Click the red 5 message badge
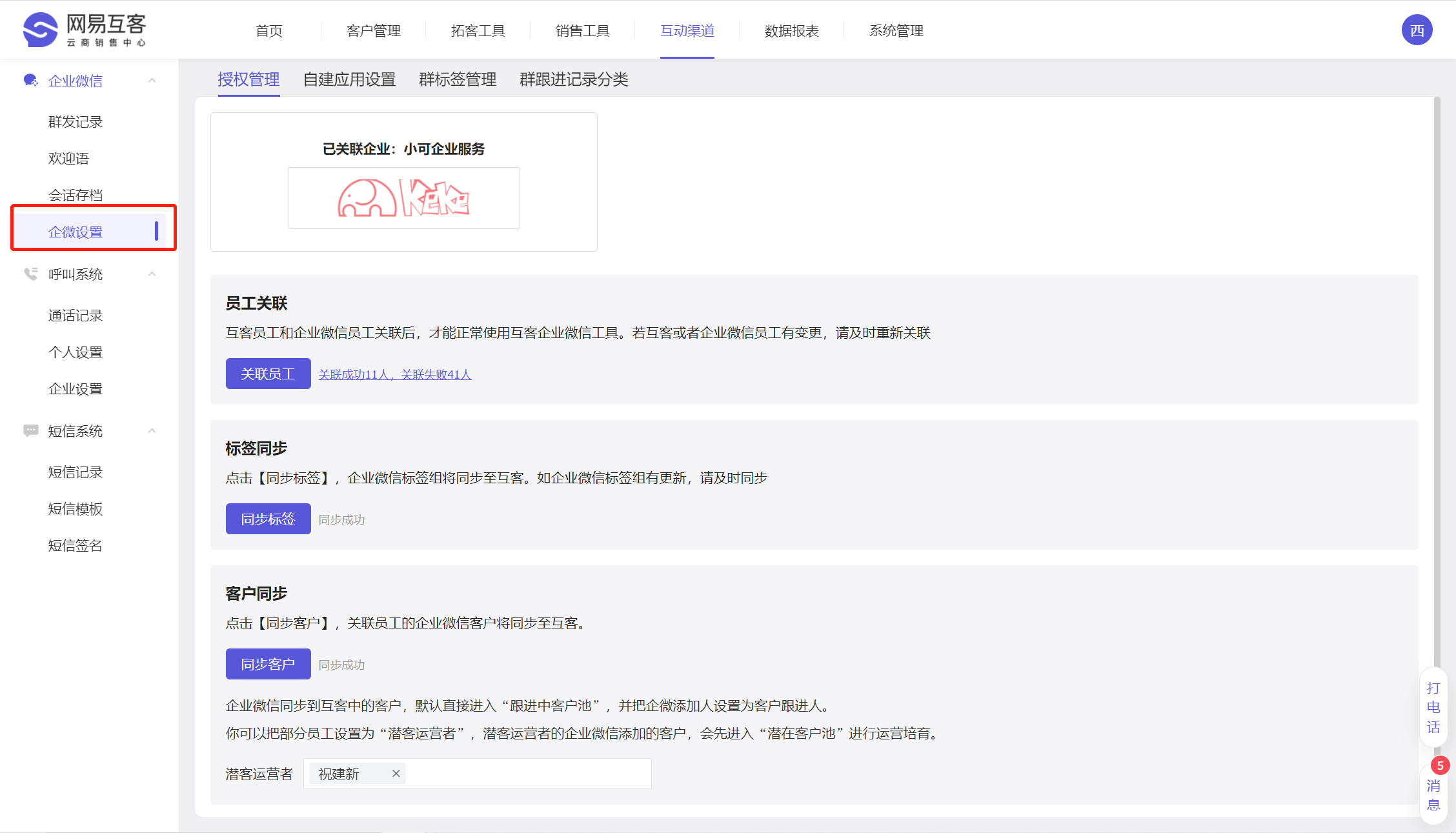The height and width of the screenshot is (833, 1456). pos(1440,765)
